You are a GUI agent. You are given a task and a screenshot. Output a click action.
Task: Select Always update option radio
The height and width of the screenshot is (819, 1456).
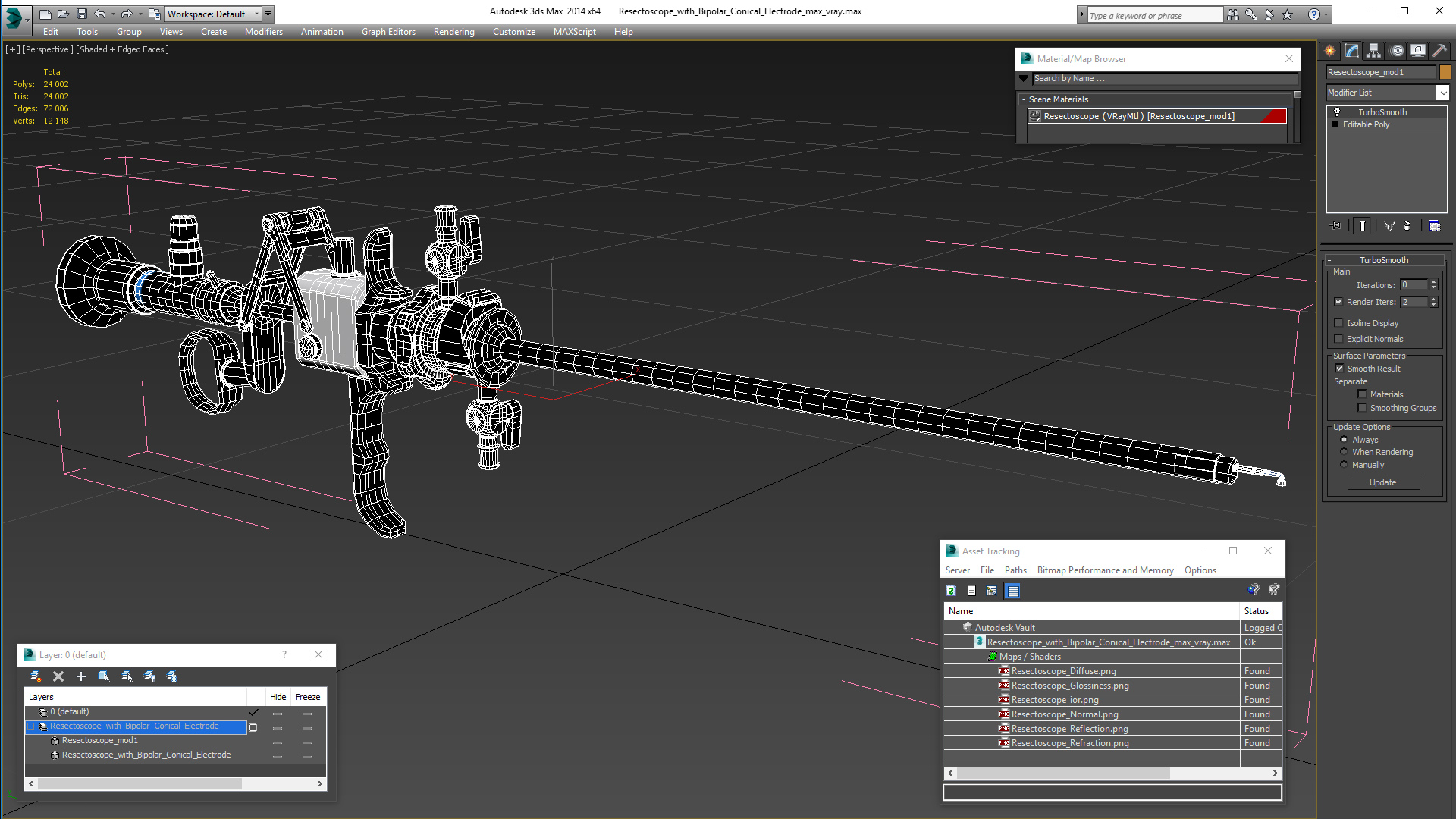pyautogui.click(x=1345, y=440)
